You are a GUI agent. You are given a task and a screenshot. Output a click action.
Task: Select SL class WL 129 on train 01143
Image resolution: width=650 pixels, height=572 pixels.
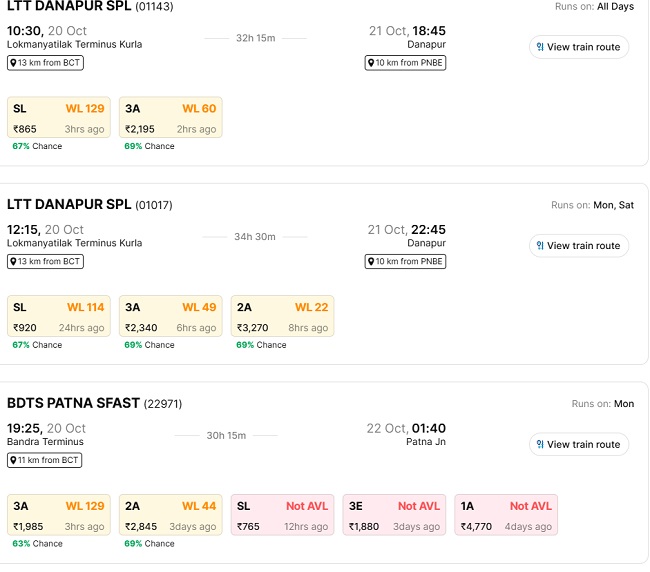58,118
